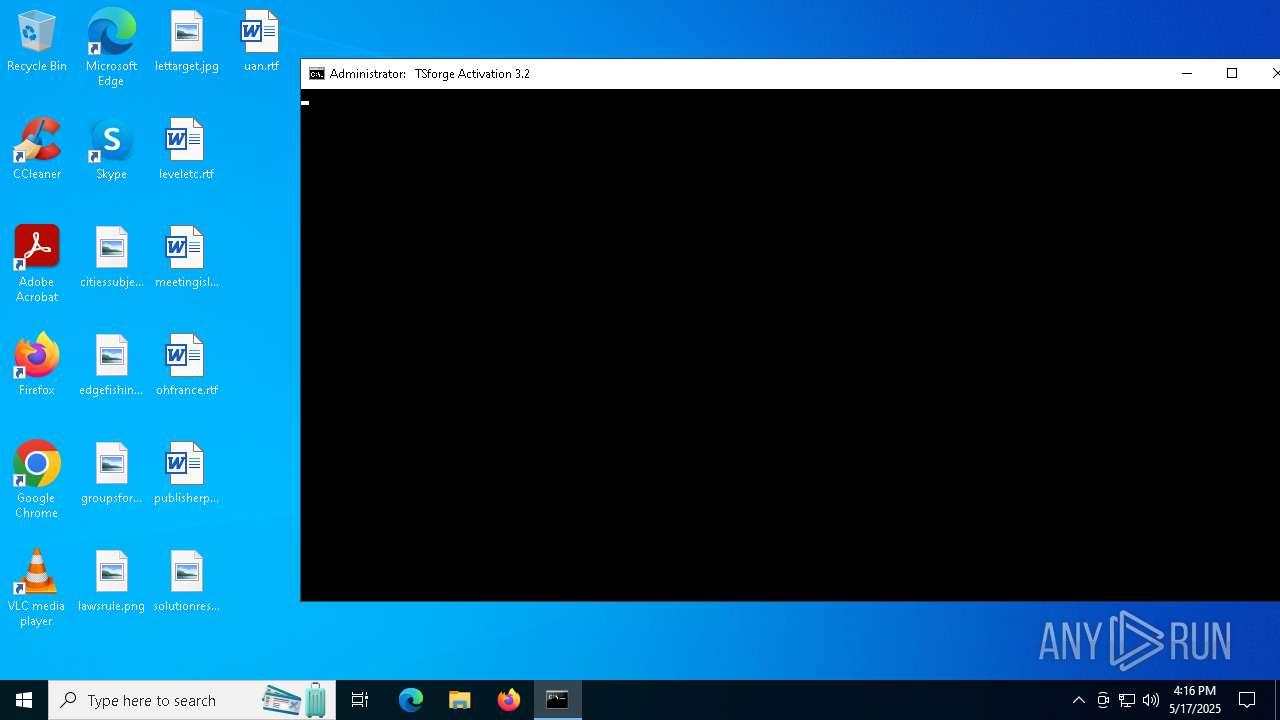Select the publisherp... document icon
This screenshot has width=1280, height=720.
click(186, 474)
